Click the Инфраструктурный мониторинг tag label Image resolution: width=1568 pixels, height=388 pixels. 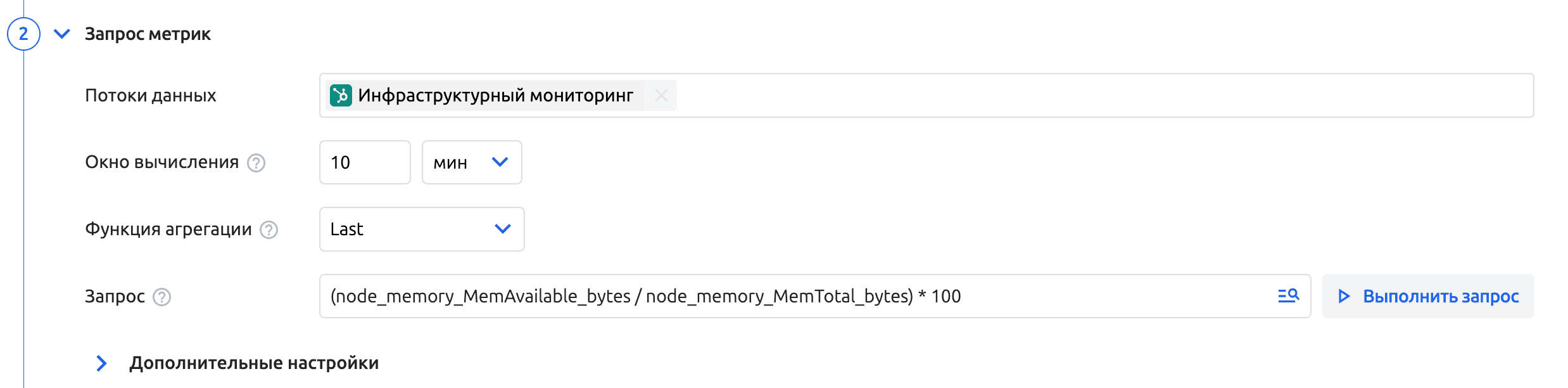[495, 95]
